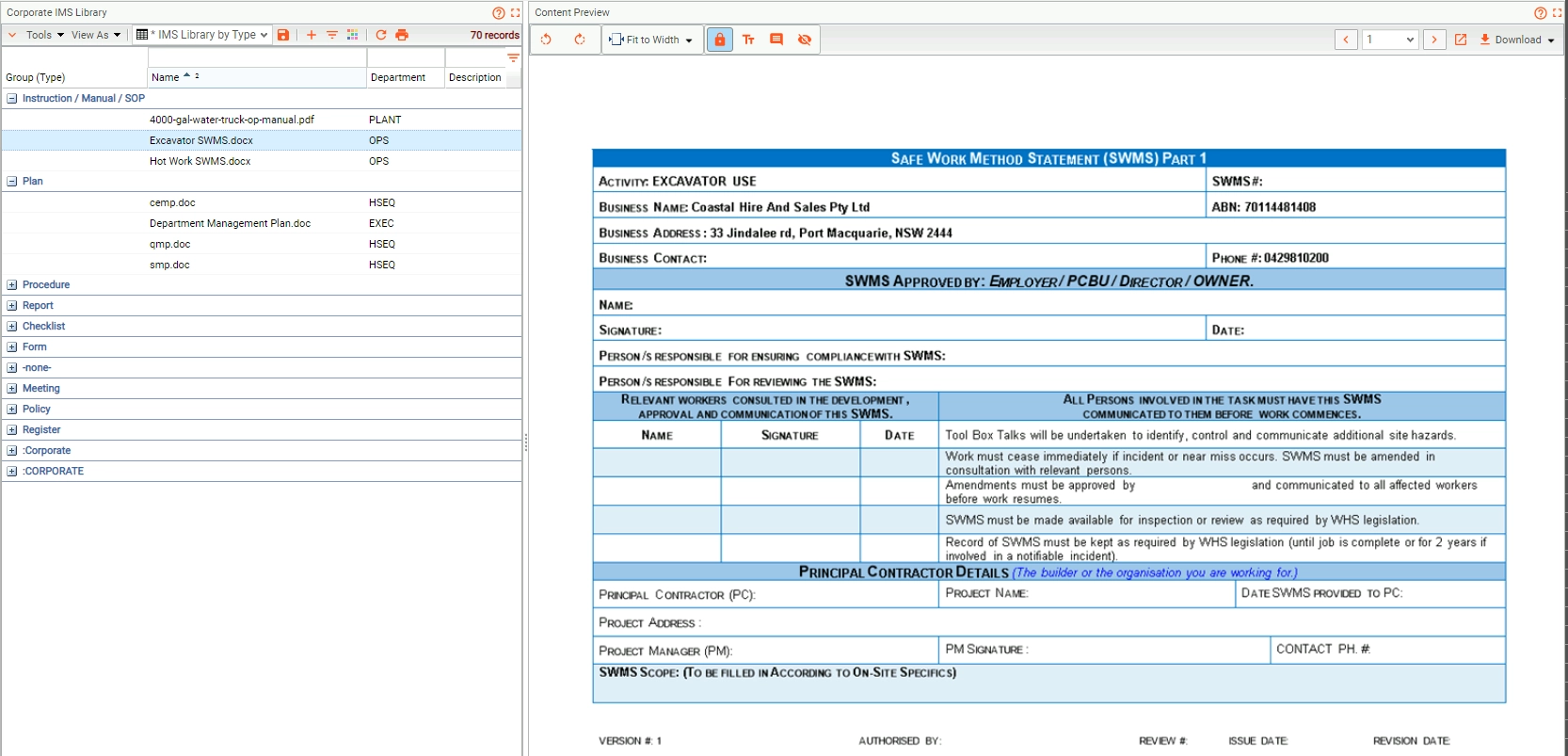Open help for Corporate IMS Library panel
Screen dimensions: 1568x756
tap(498, 13)
